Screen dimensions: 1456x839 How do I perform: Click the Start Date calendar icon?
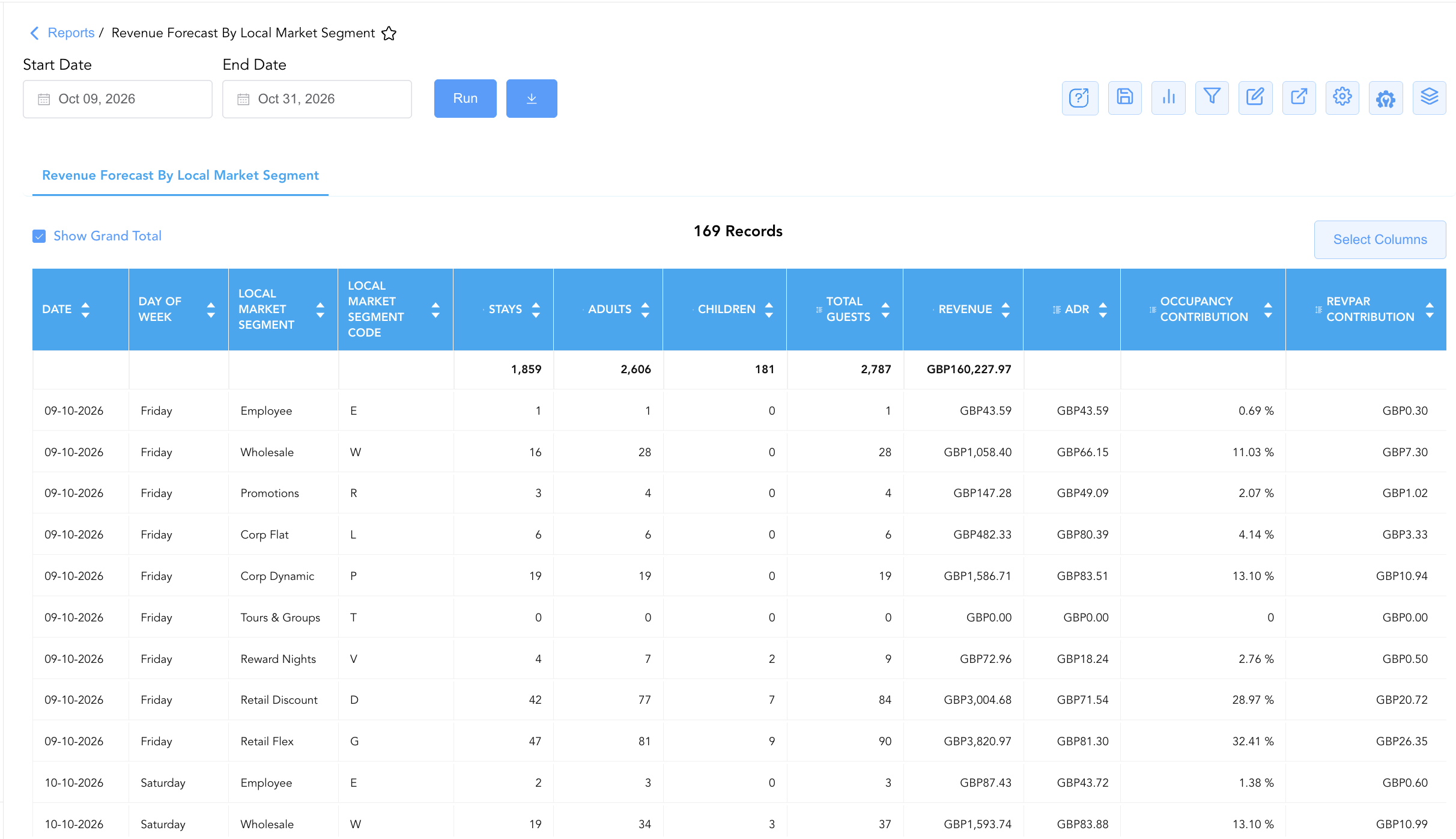(x=44, y=99)
